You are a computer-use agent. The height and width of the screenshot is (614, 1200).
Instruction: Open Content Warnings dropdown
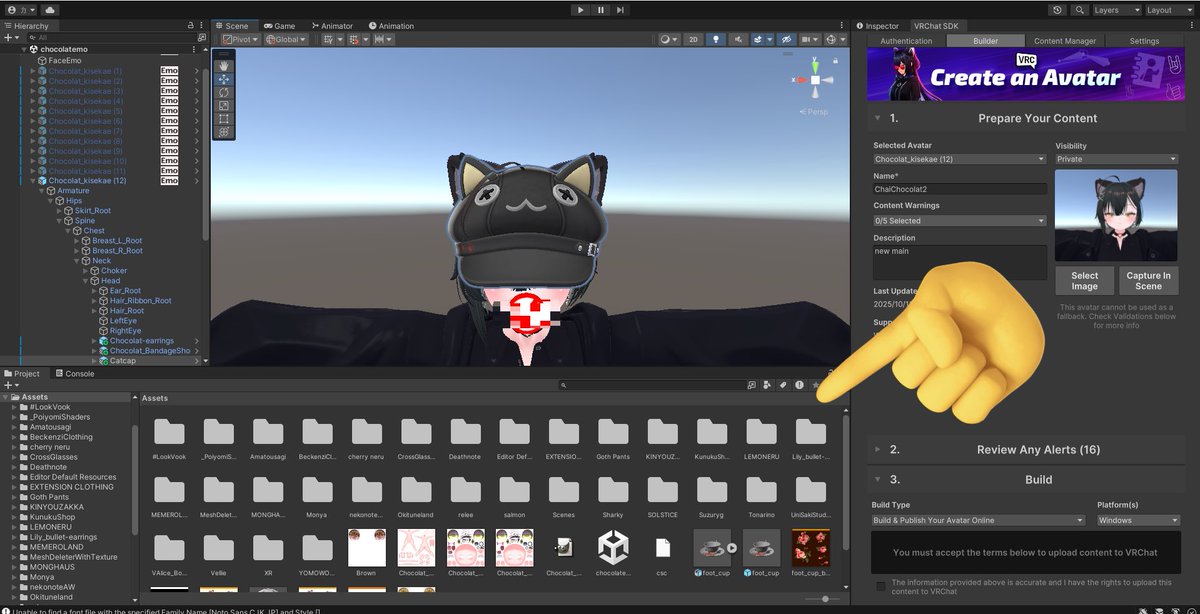(960, 220)
